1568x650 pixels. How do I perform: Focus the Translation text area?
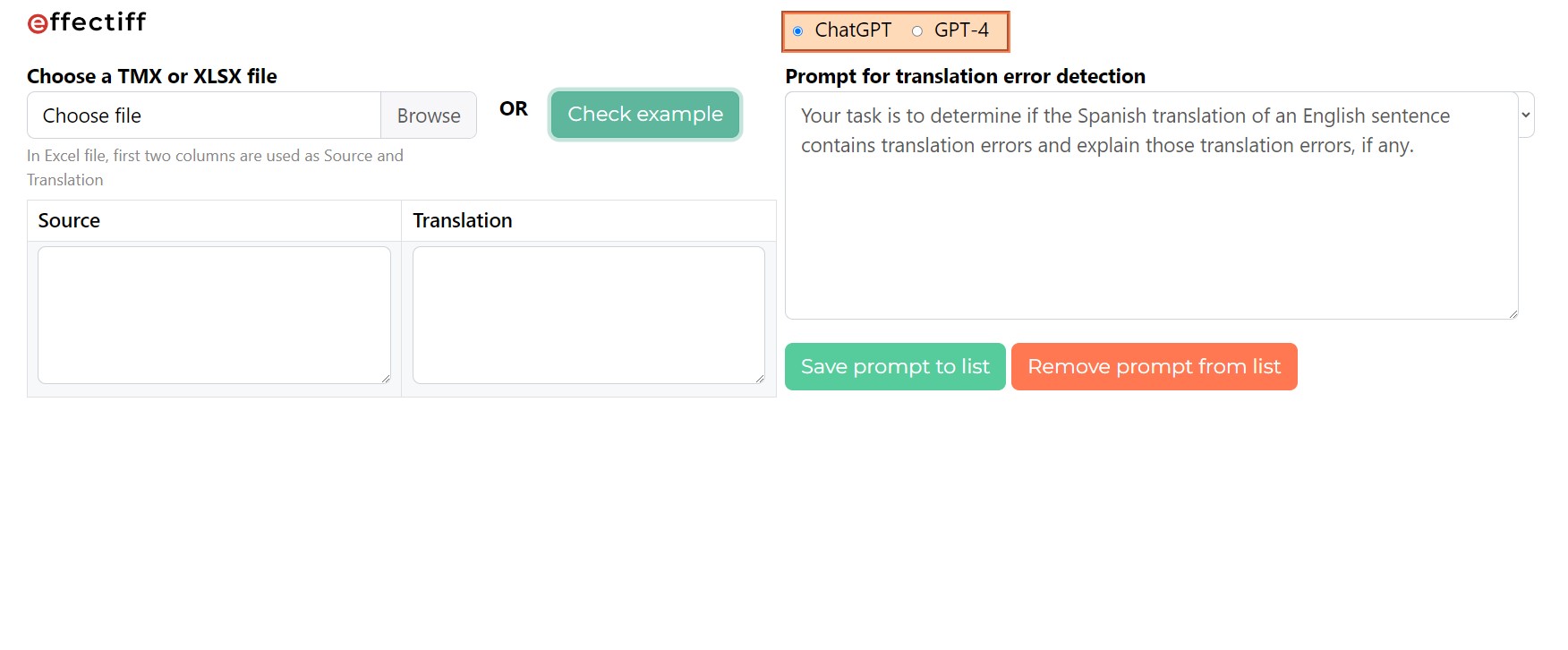(x=588, y=314)
